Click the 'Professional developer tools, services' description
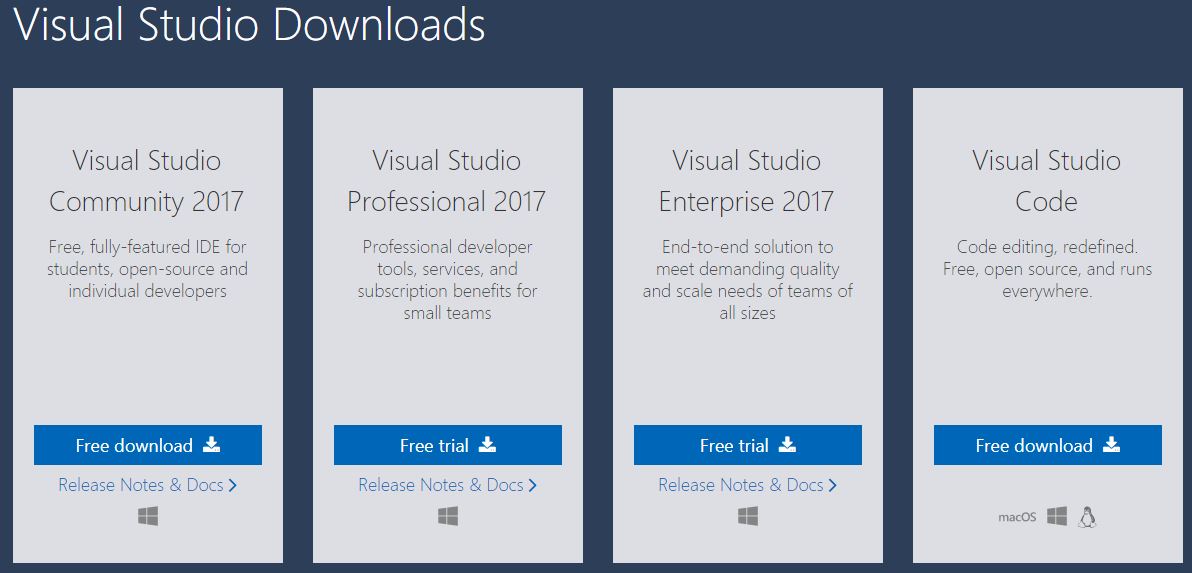1192x573 pixels. tap(448, 280)
